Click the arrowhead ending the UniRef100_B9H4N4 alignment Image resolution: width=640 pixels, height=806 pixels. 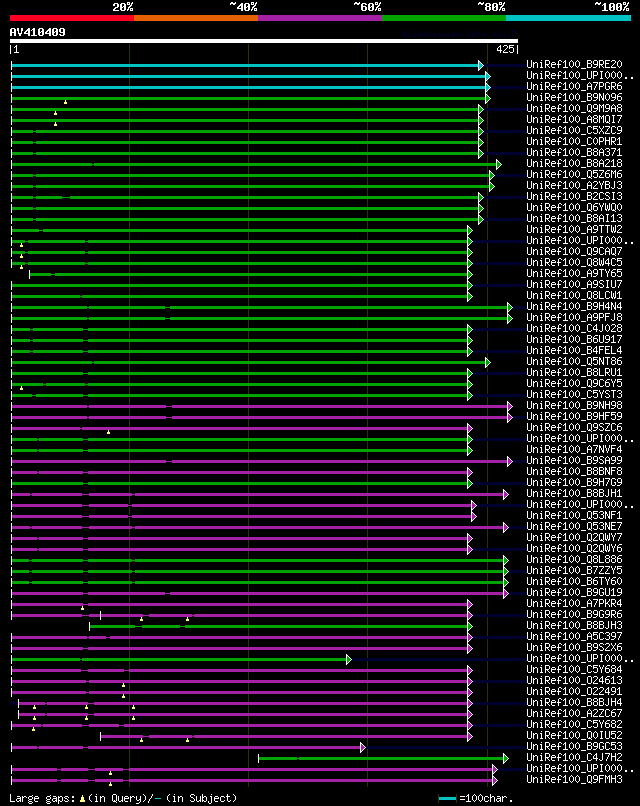point(510,307)
